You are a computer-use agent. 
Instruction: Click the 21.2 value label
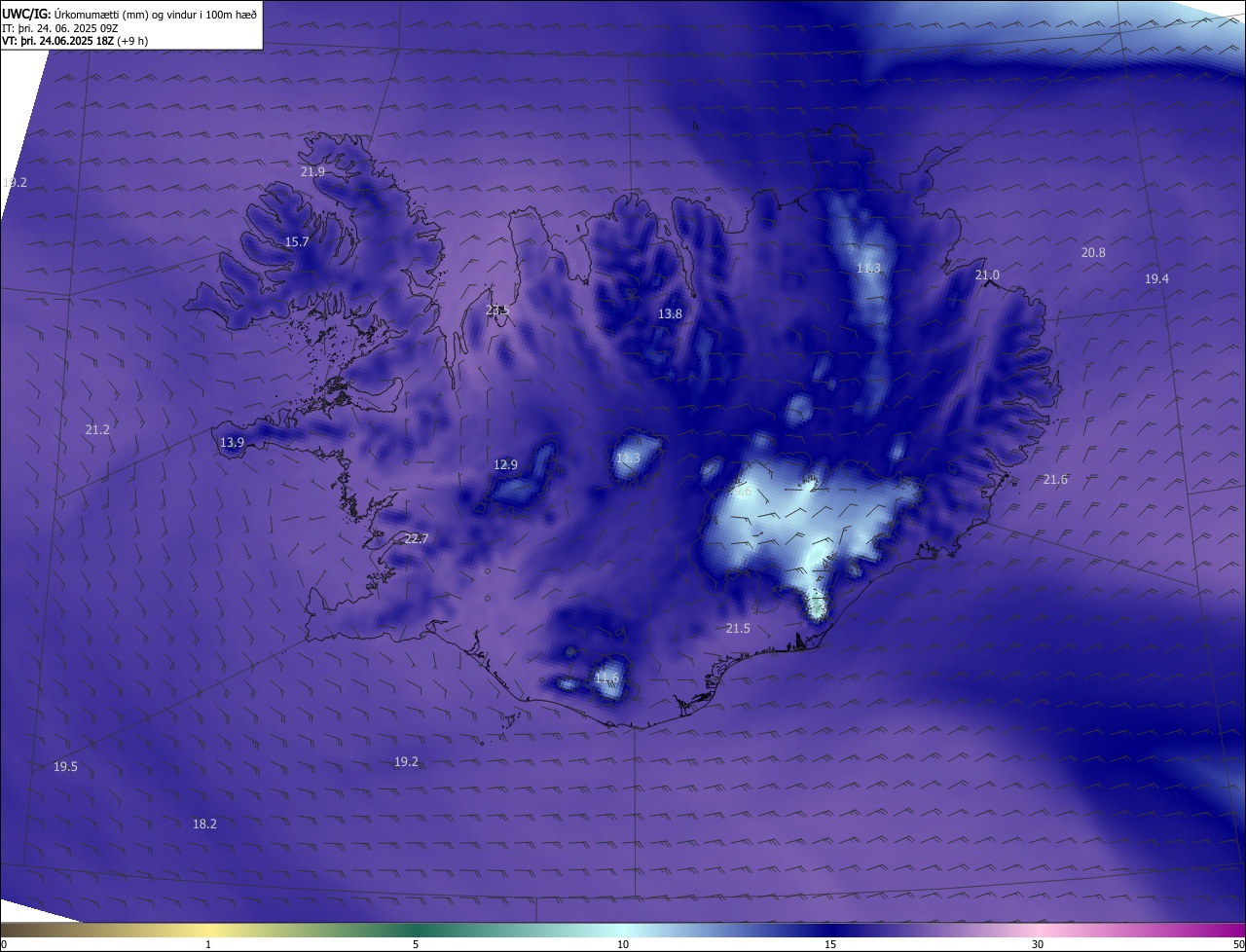pos(97,430)
